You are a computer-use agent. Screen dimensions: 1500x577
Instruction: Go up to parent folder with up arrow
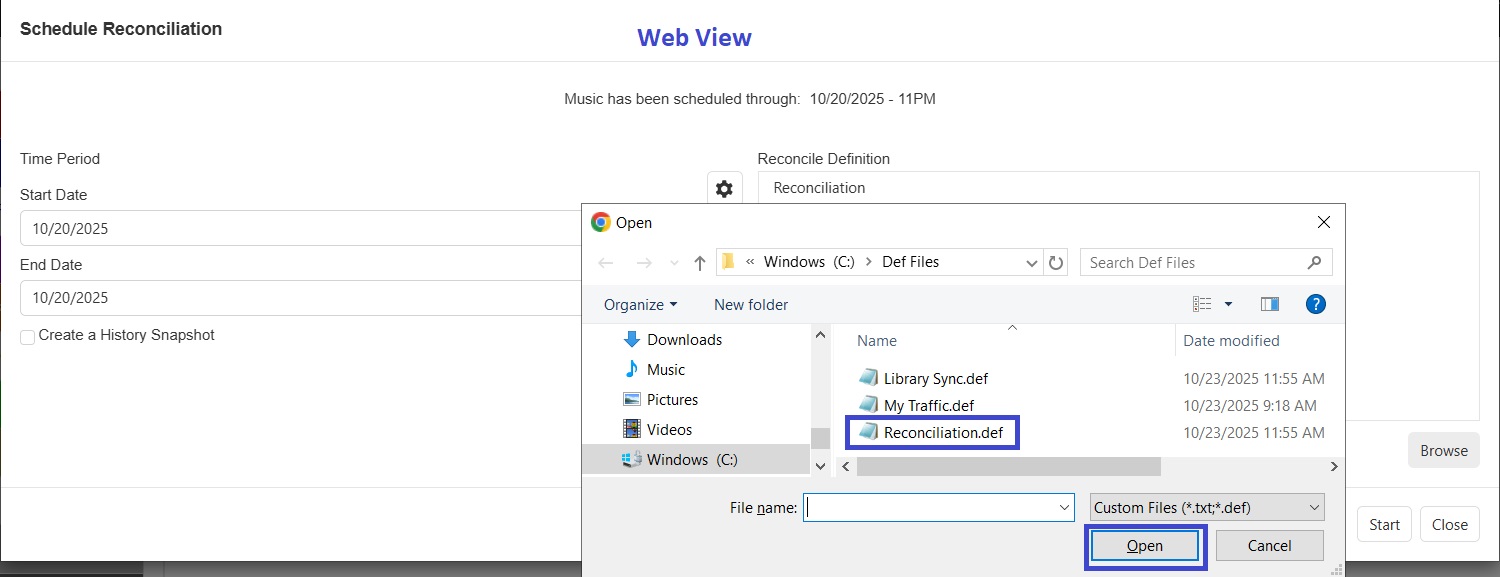pos(698,262)
